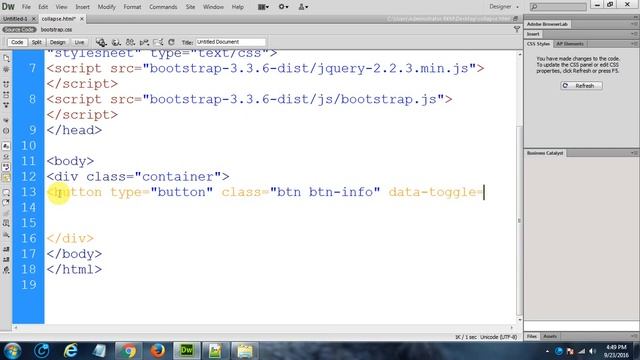Click the Files panel tab
This screenshot has height=360, width=640.
(532, 336)
